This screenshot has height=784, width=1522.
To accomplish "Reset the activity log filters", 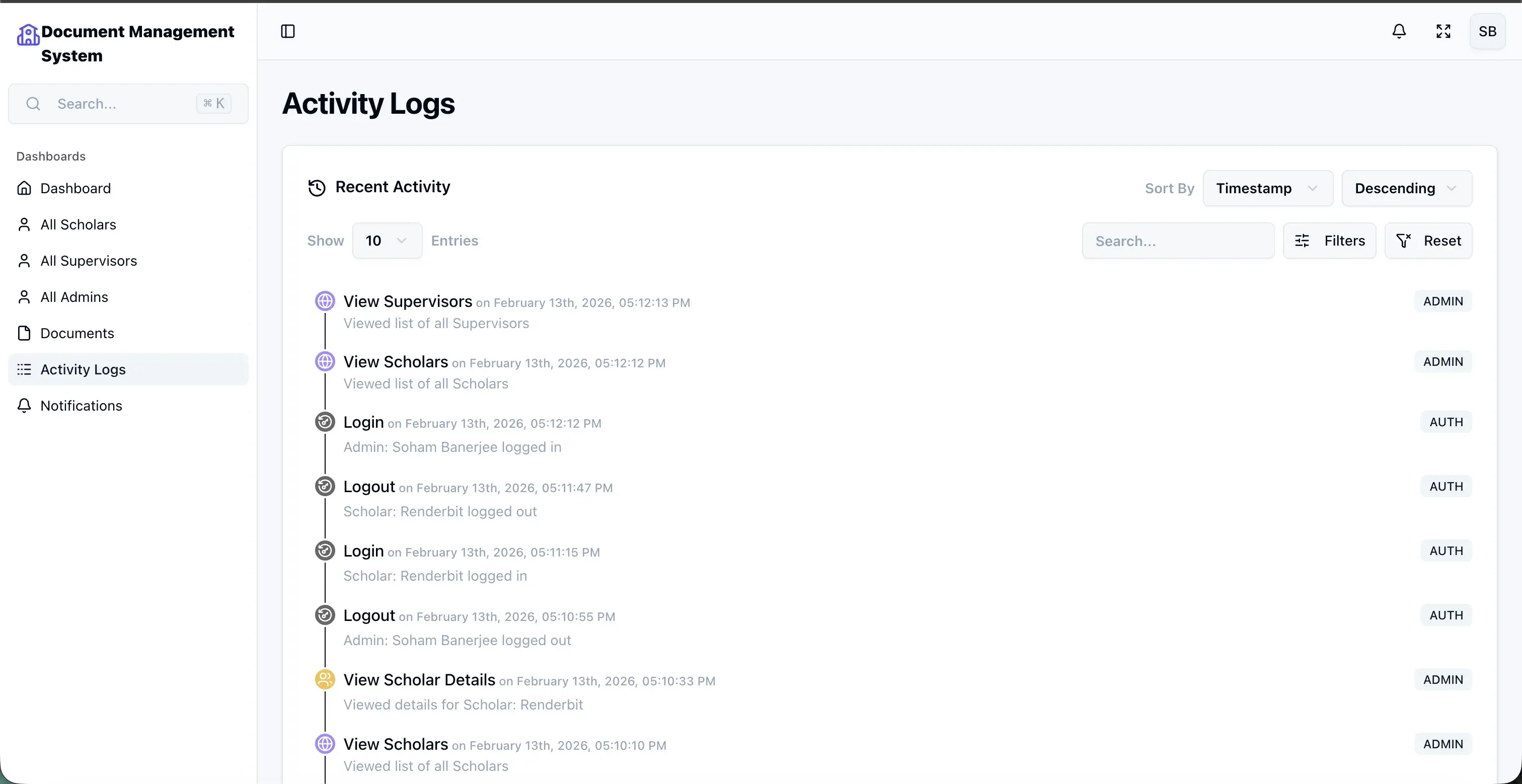I will pyautogui.click(x=1428, y=241).
